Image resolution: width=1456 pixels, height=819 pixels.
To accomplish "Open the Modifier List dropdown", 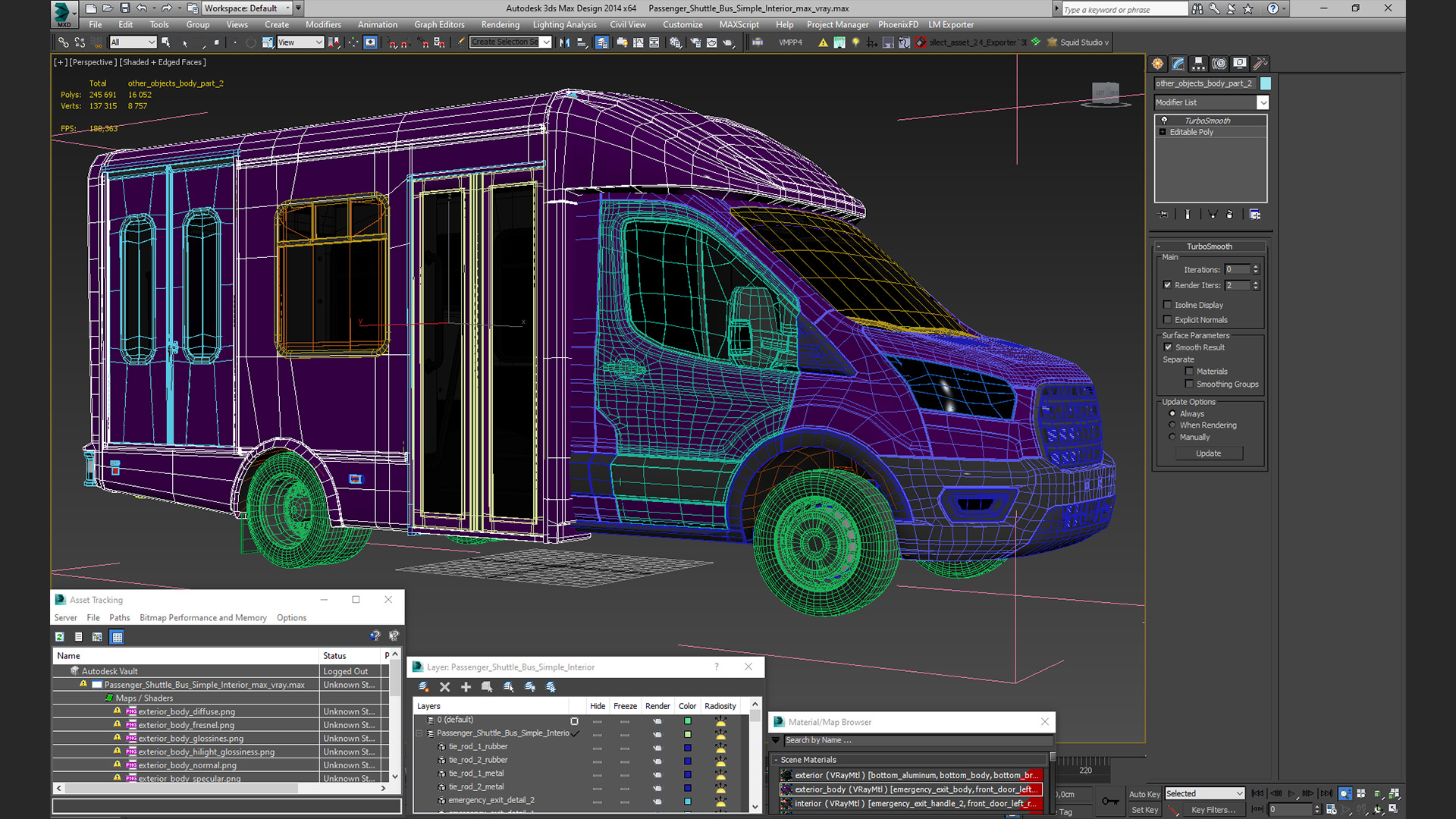I will point(1263,102).
